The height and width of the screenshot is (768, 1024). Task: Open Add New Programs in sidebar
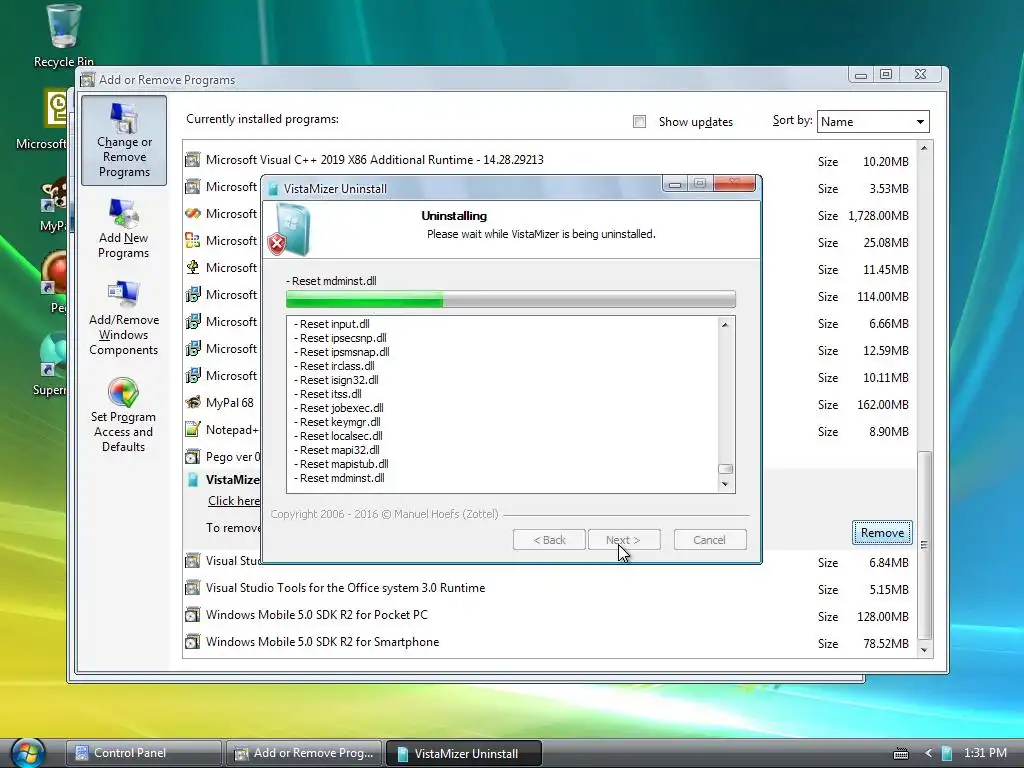pyautogui.click(x=123, y=229)
